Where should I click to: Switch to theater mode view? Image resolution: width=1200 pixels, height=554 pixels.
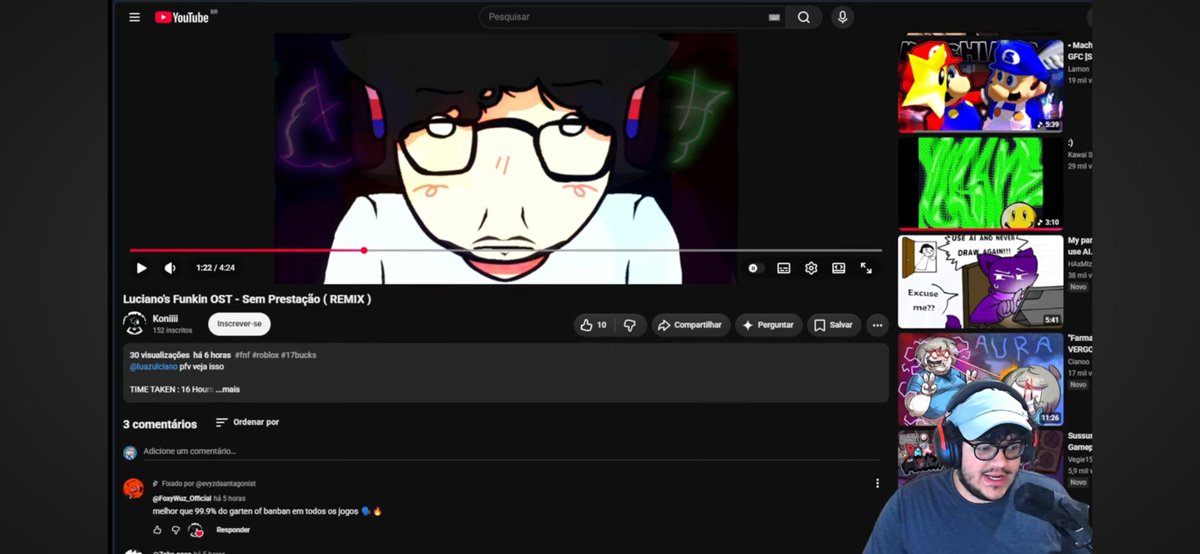coord(838,268)
